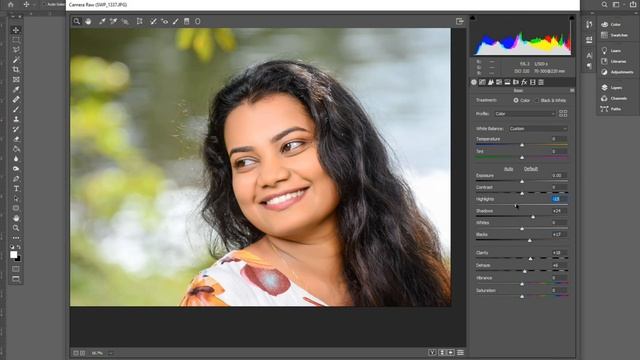Click the Highlights value input field

coord(559,199)
